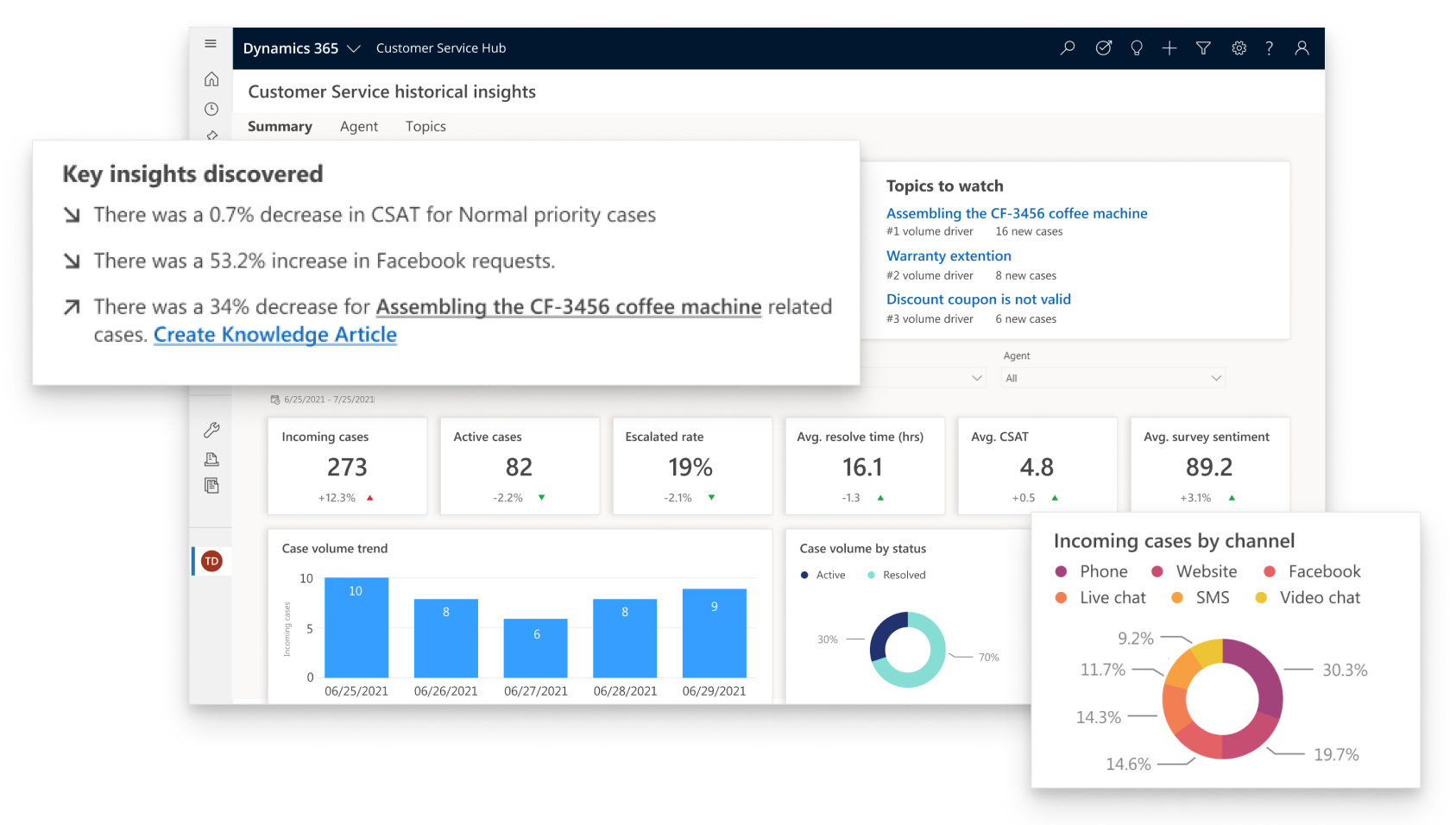Expand the dropdown left of Agent filter

(x=976, y=378)
